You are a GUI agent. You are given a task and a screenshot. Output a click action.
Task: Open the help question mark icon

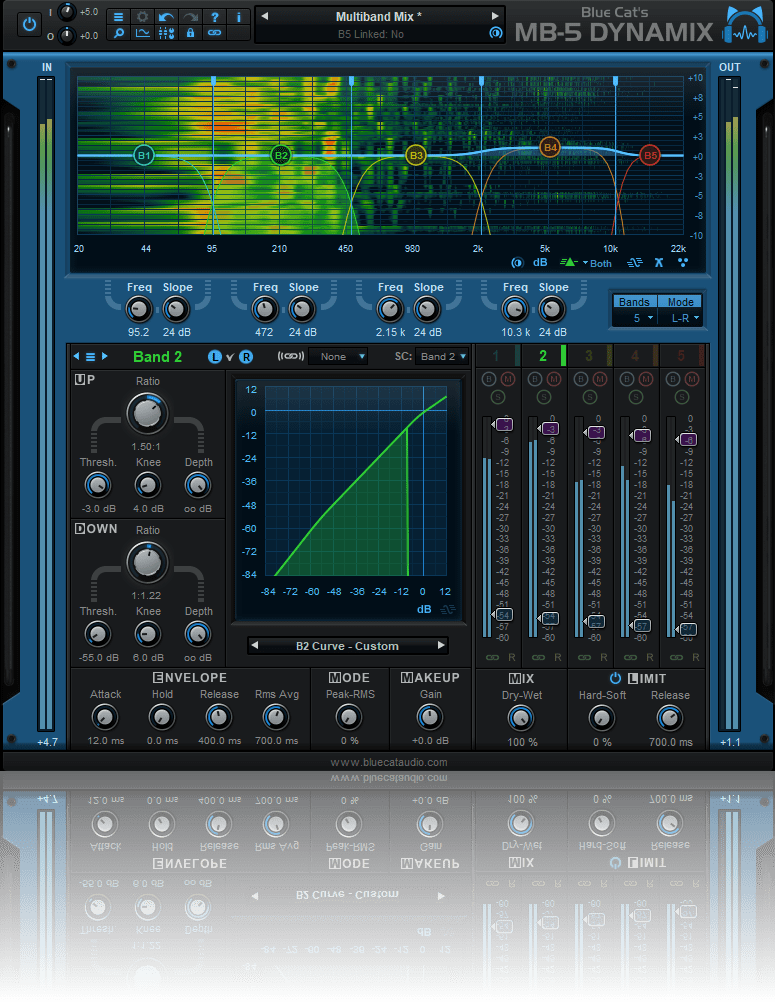(214, 17)
